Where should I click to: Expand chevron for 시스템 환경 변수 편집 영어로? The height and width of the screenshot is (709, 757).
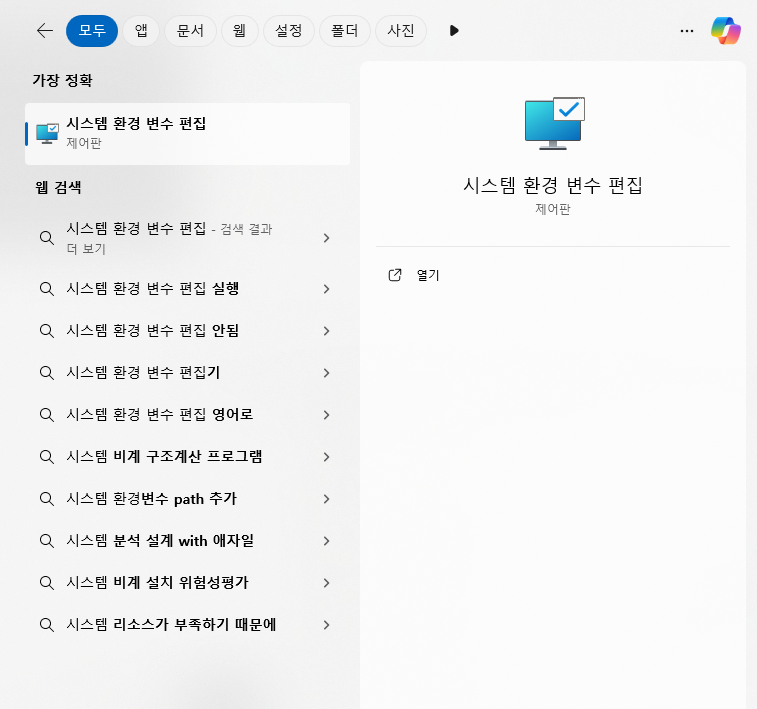pyautogui.click(x=326, y=415)
